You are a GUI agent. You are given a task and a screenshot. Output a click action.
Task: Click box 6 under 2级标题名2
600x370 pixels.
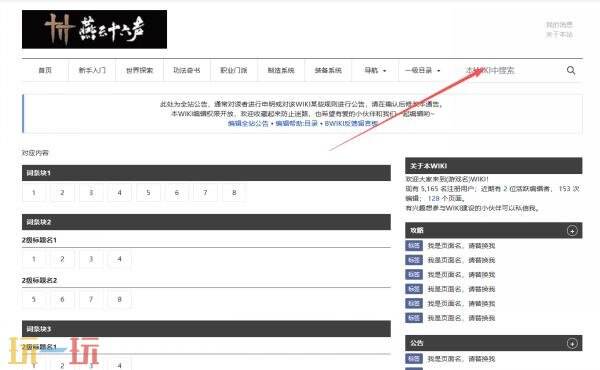click(x=62, y=300)
